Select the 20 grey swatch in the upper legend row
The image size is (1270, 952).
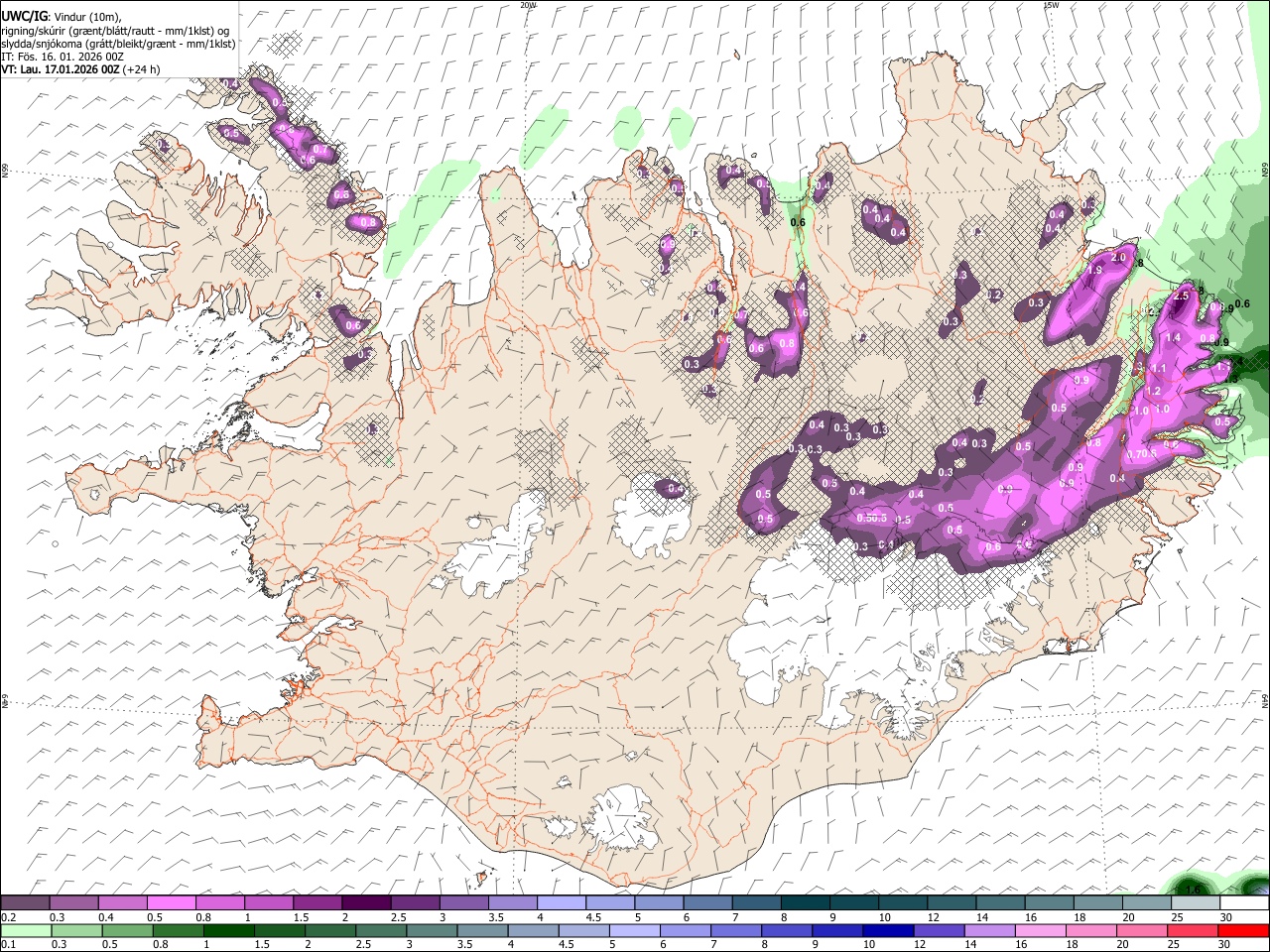[x=1147, y=903]
